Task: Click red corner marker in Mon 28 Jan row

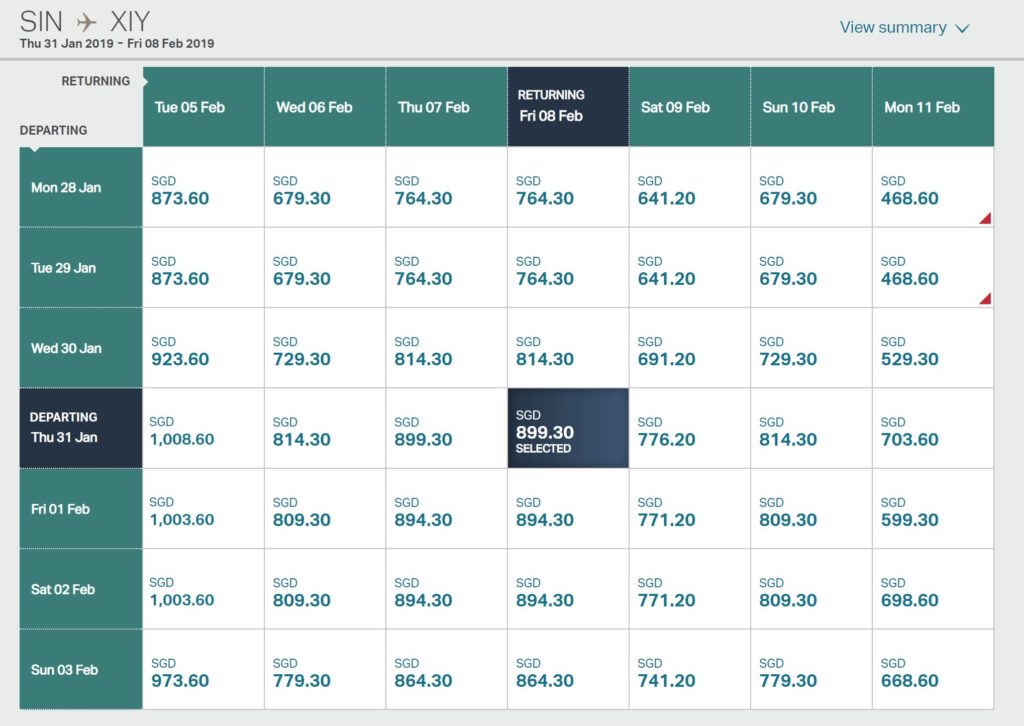Action: pos(986,219)
